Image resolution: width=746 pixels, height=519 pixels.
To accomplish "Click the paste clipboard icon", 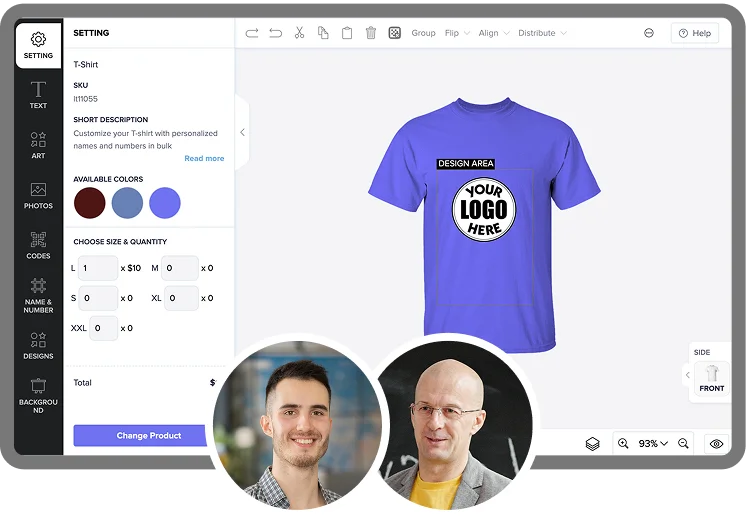I will tap(347, 33).
